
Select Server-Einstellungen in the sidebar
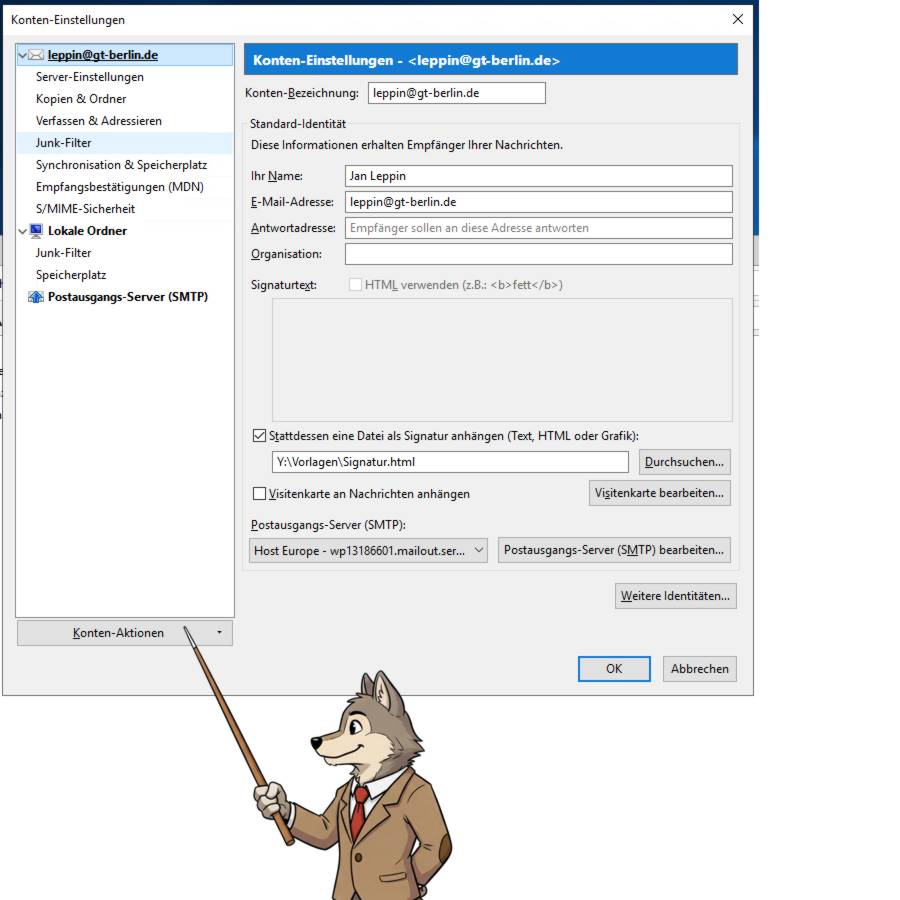(x=90, y=77)
